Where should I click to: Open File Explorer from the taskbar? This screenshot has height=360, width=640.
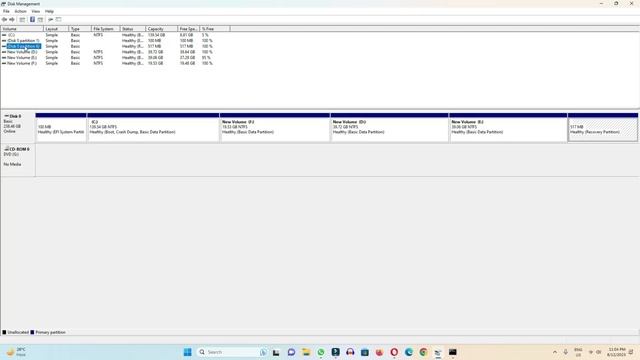(x=306, y=352)
